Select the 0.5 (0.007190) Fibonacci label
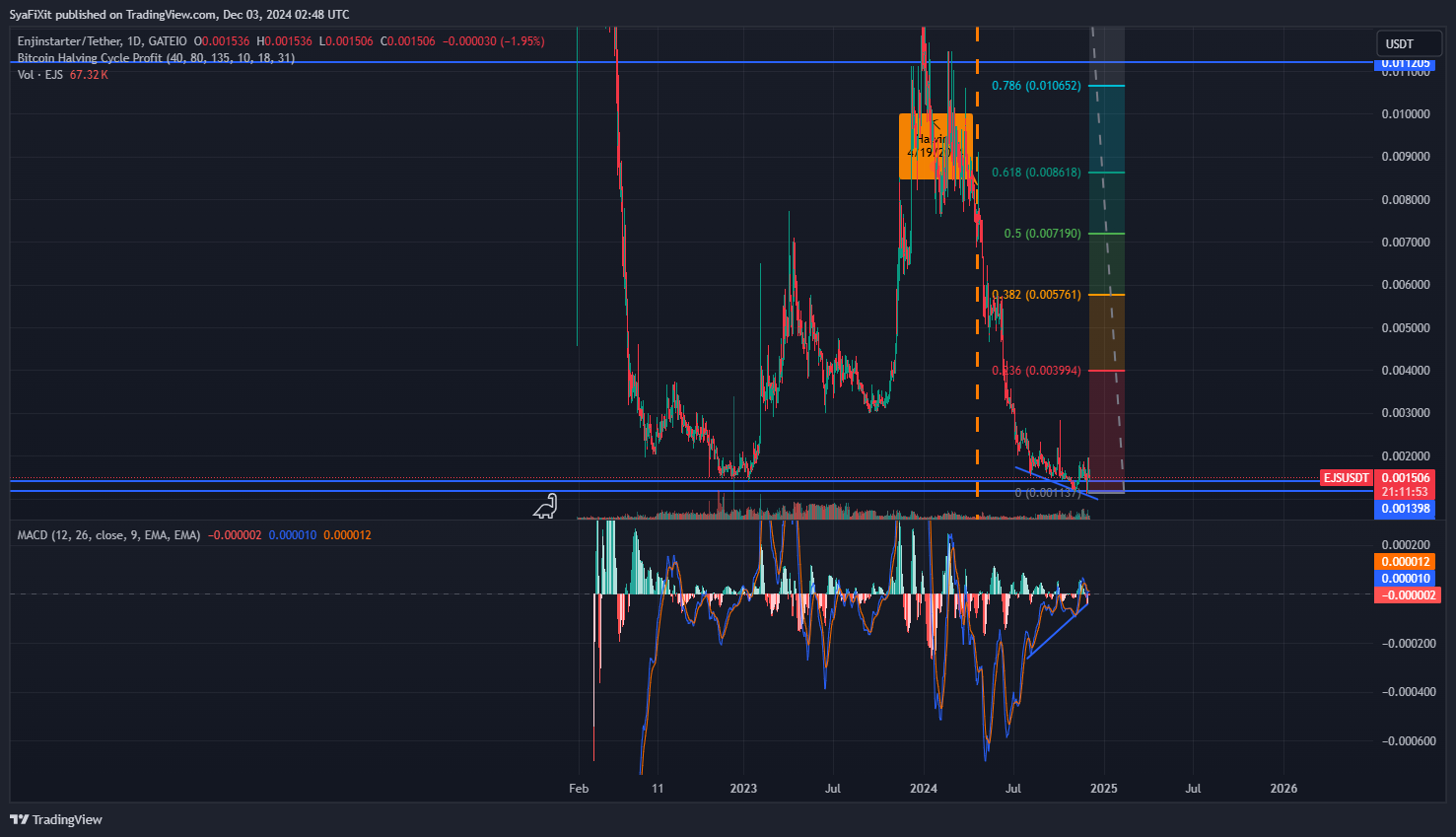Viewport: 1456px width, 837px height. [x=1042, y=234]
